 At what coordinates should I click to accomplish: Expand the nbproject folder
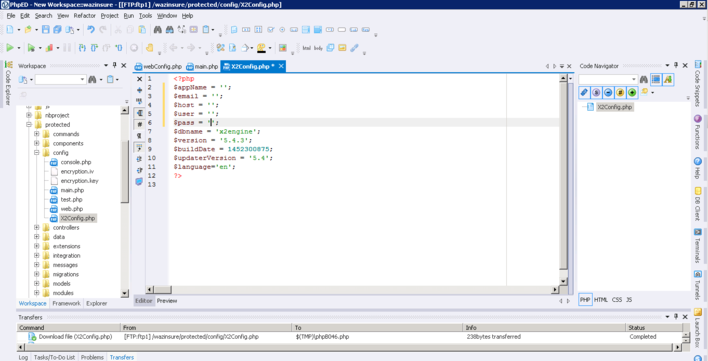click(x=29, y=115)
